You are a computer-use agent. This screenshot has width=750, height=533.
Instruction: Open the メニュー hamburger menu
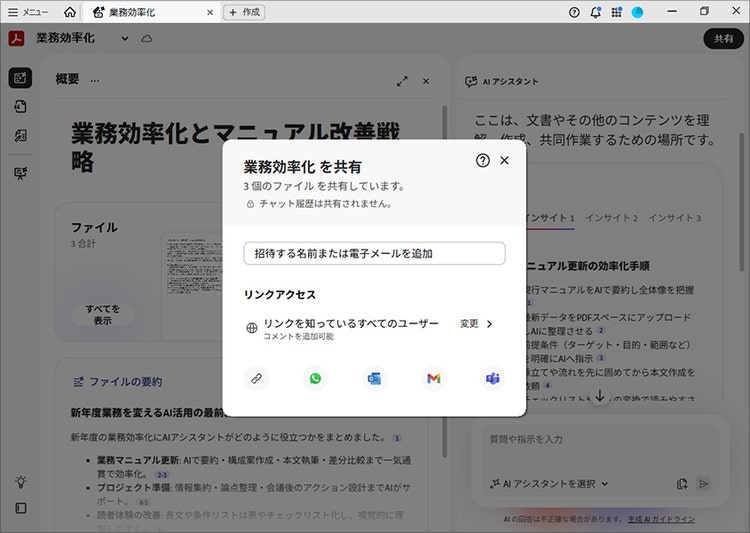[28, 12]
